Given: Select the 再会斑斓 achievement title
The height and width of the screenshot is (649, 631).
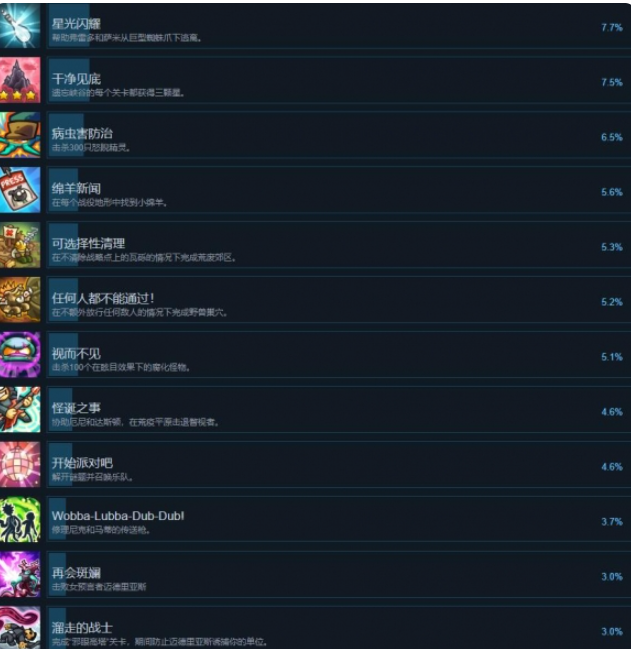Looking at the screenshot, I should 76,573.
